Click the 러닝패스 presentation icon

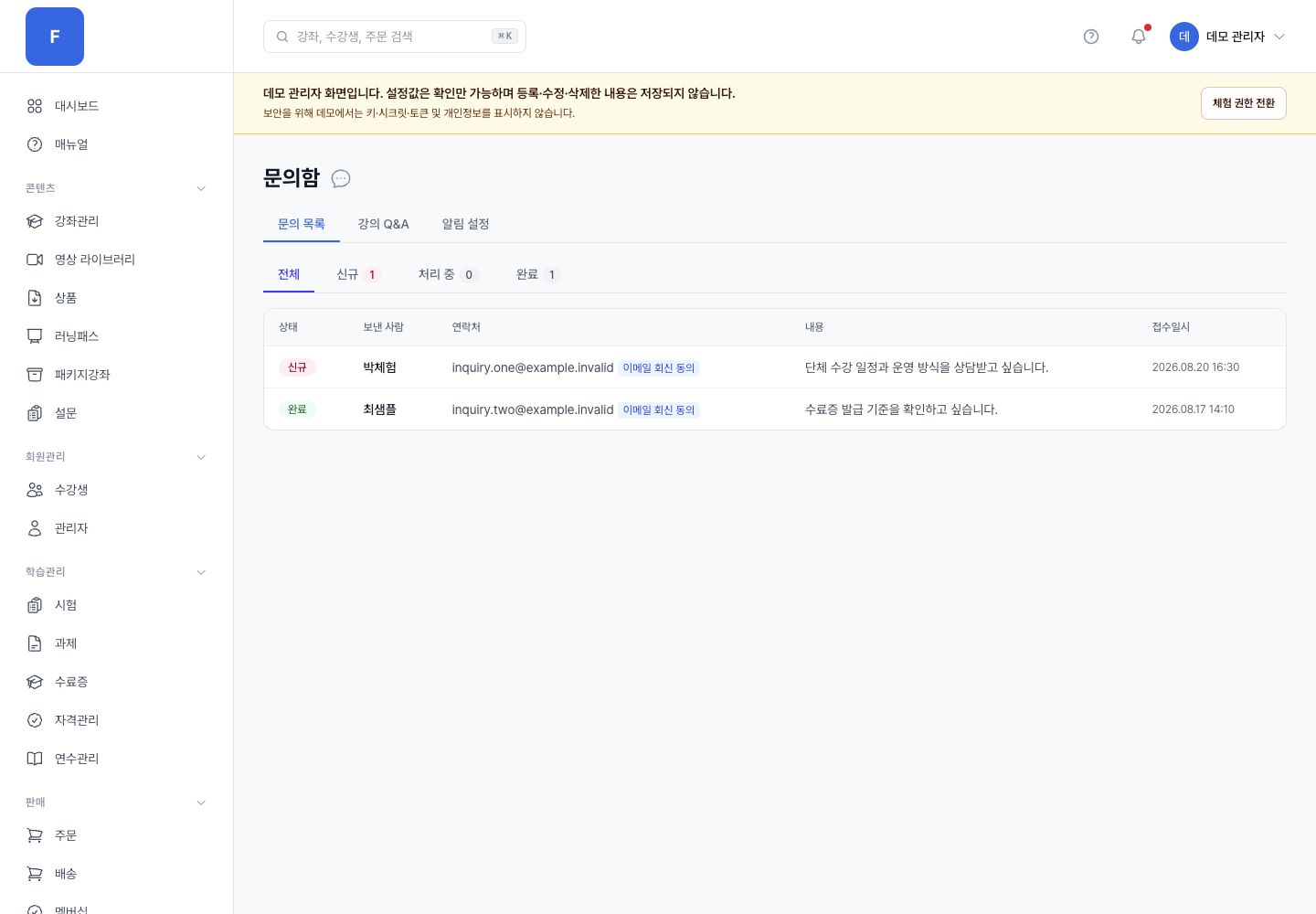[35, 336]
